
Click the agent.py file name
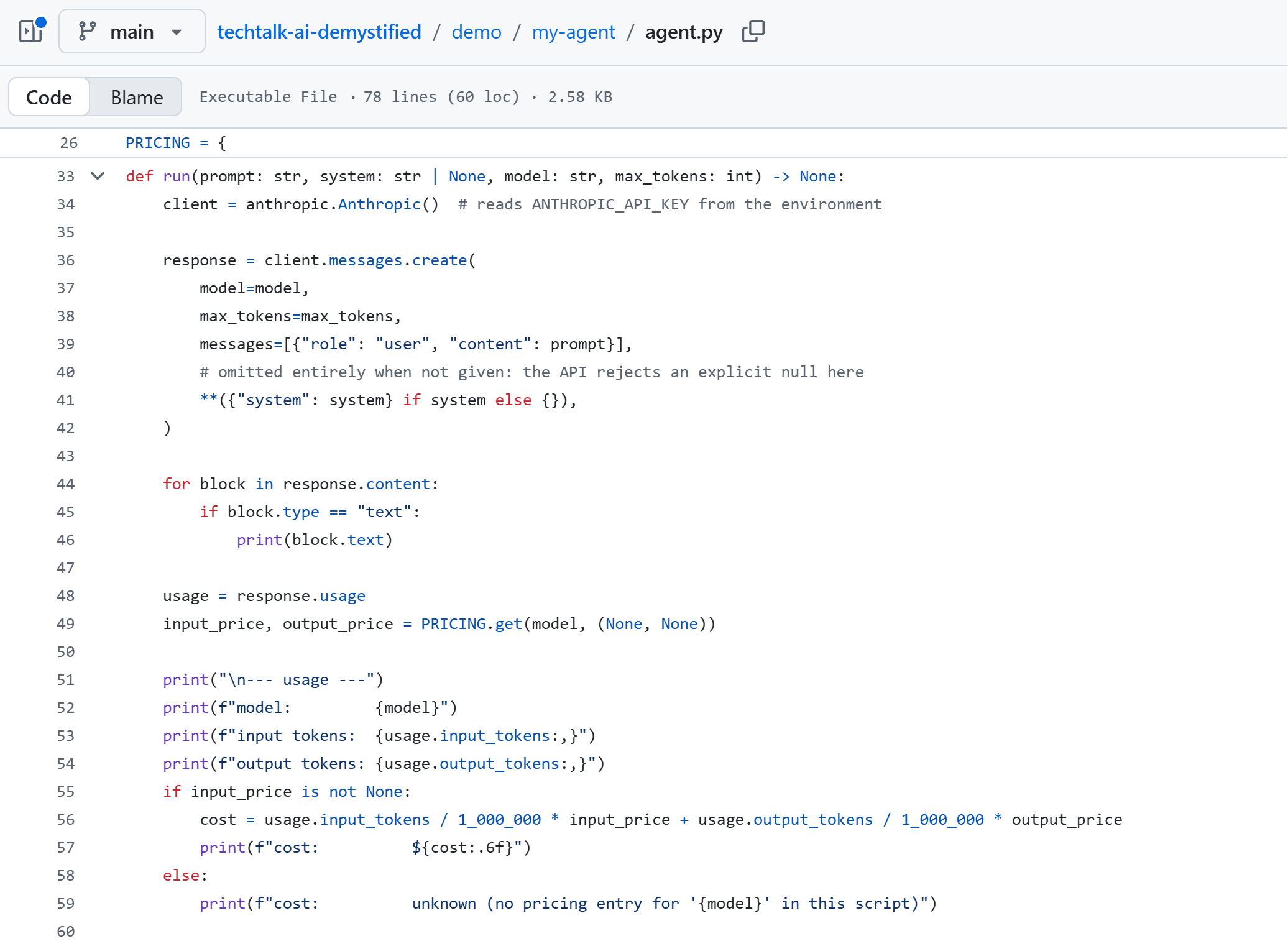[x=684, y=32]
